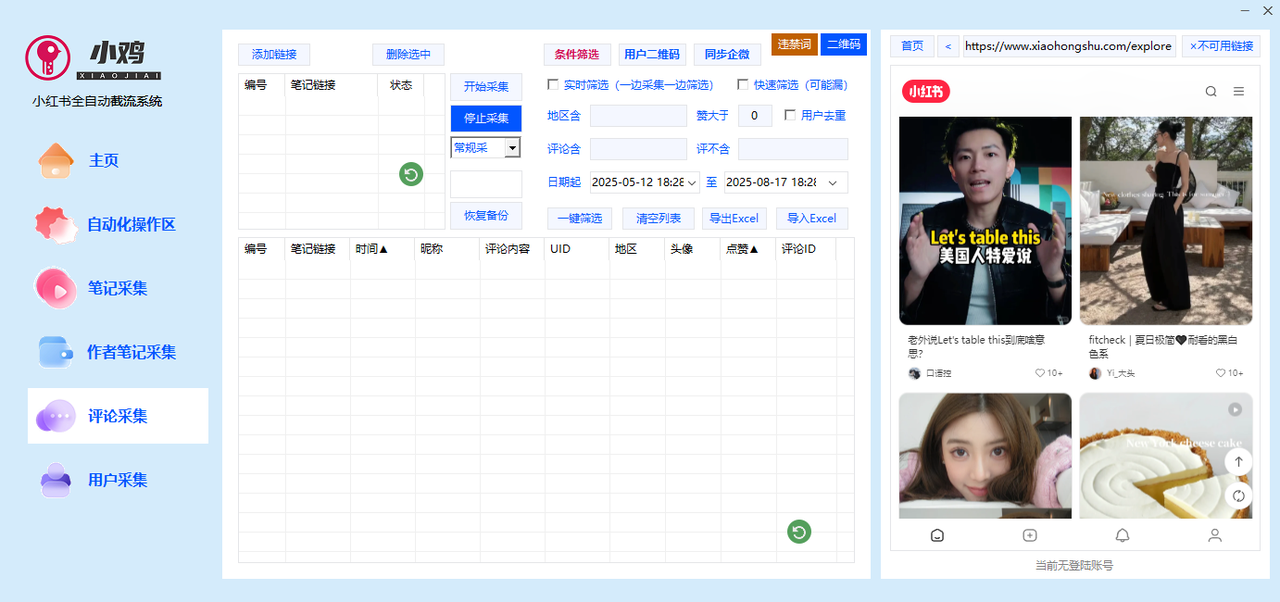Viewport: 1280px width, 602px height.
Task: Click 开始采集 button
Action: pyautogui.click(x=486, y=87)
